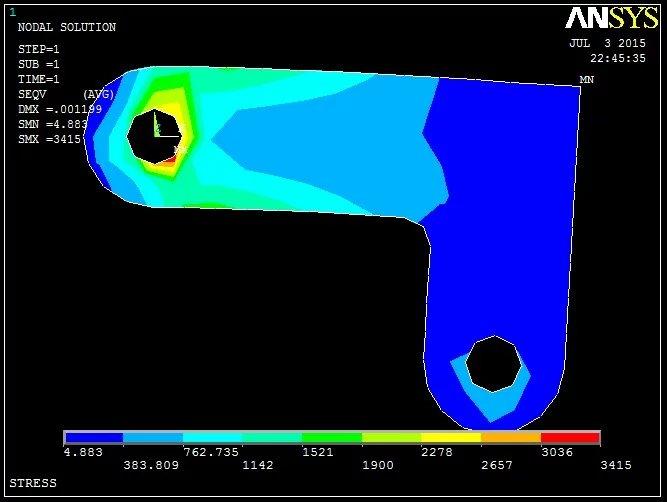Click the 'SMX =3415' value
667x502 pixels.
tap(49, 139)
